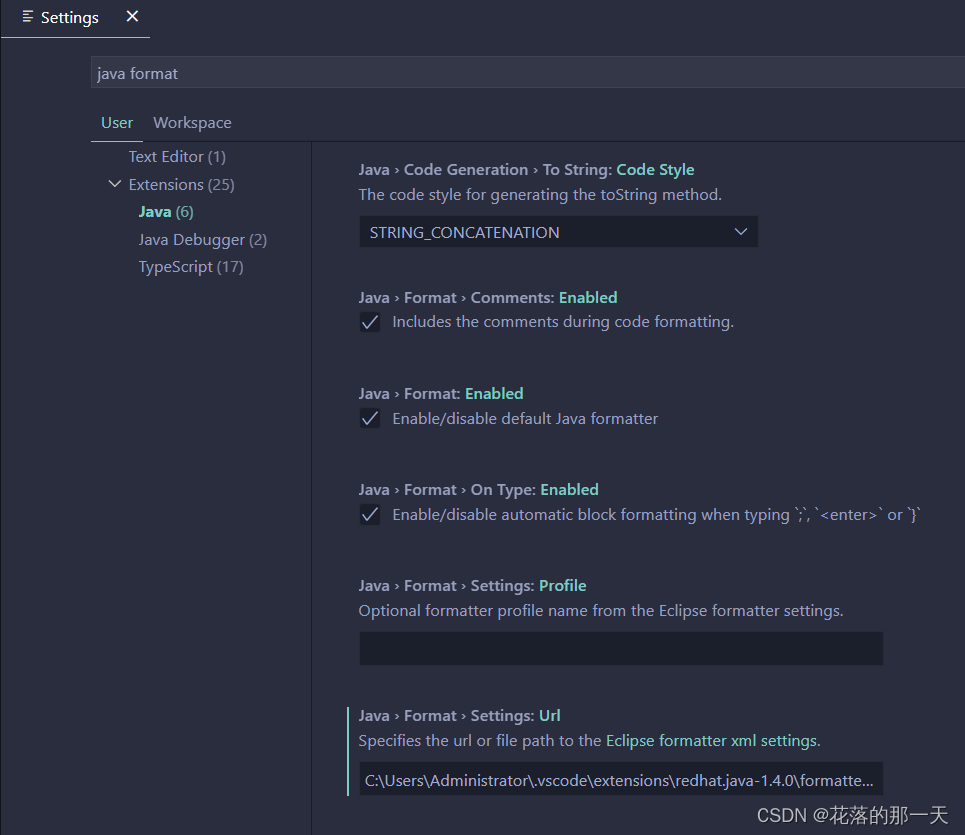Switch to the User settings tab
Viewport: 965px width, 835px height.
click(117, 122)
